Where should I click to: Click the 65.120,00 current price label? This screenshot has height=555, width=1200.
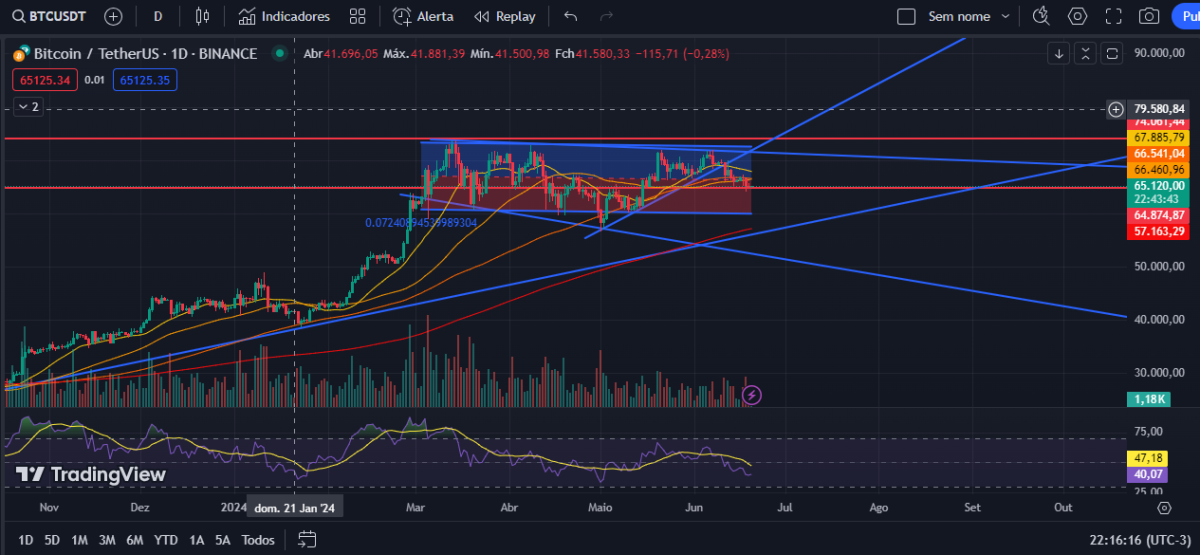1159,185
